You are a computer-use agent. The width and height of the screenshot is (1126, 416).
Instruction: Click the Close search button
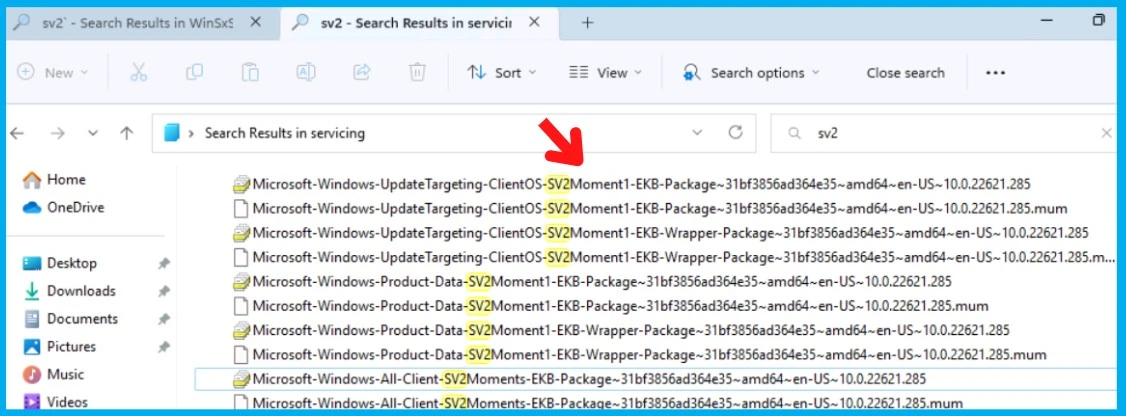point(905,73)
